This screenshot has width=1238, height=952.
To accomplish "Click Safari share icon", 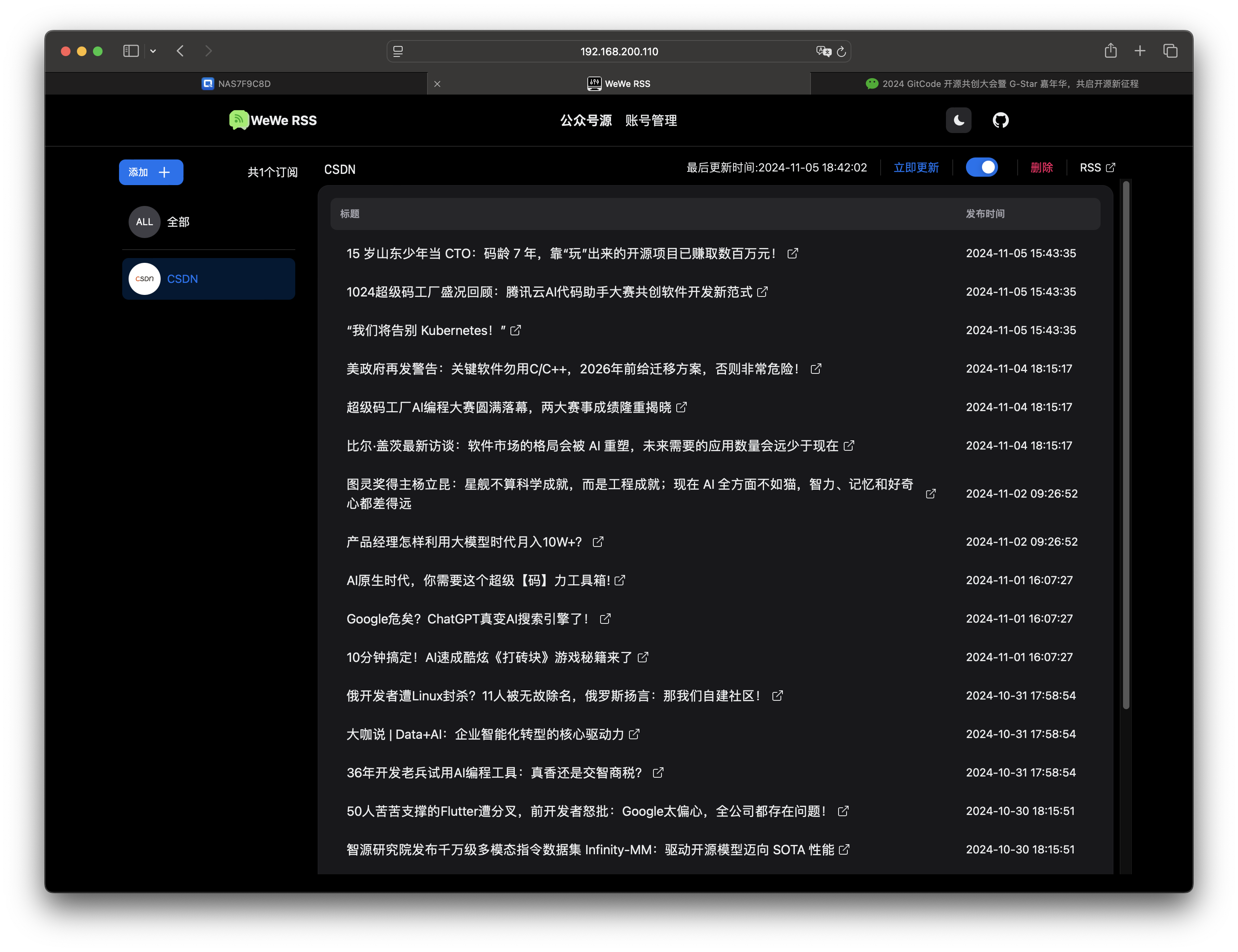I will click(1110, 51).
